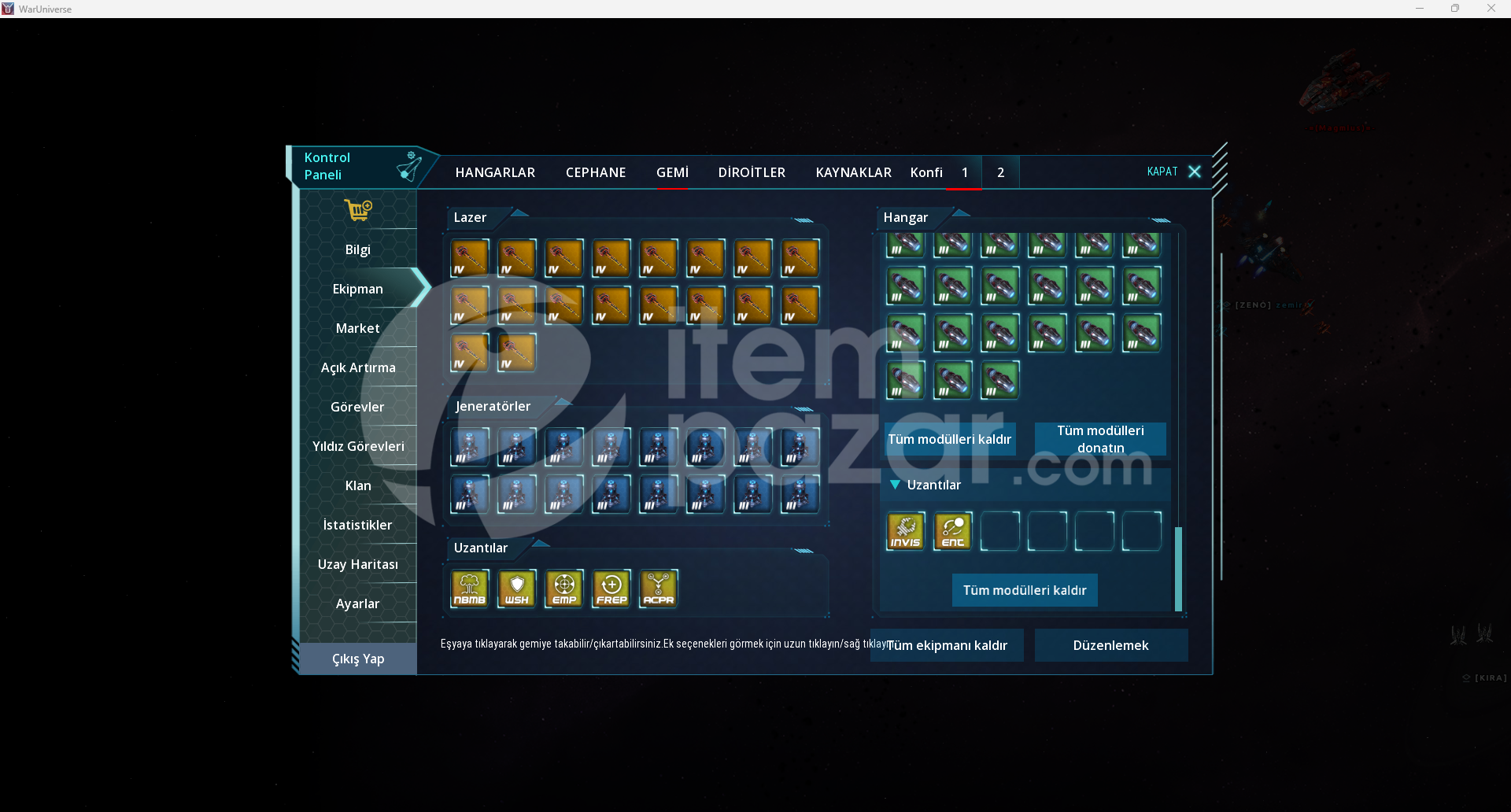Select the ACPR extension icon
The height and width of the screenshot is (812, 1511).
point(659,589)
